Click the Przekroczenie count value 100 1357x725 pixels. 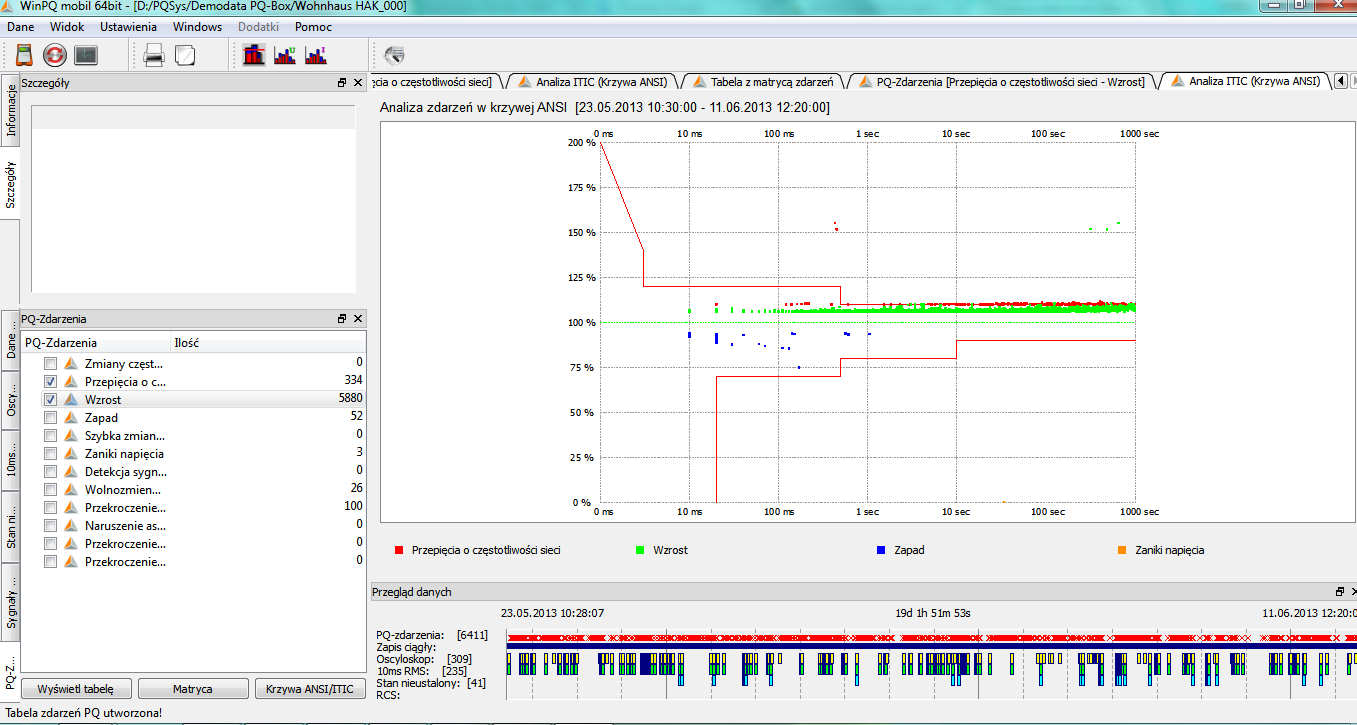pyautogui.click(x=353, y=506)
